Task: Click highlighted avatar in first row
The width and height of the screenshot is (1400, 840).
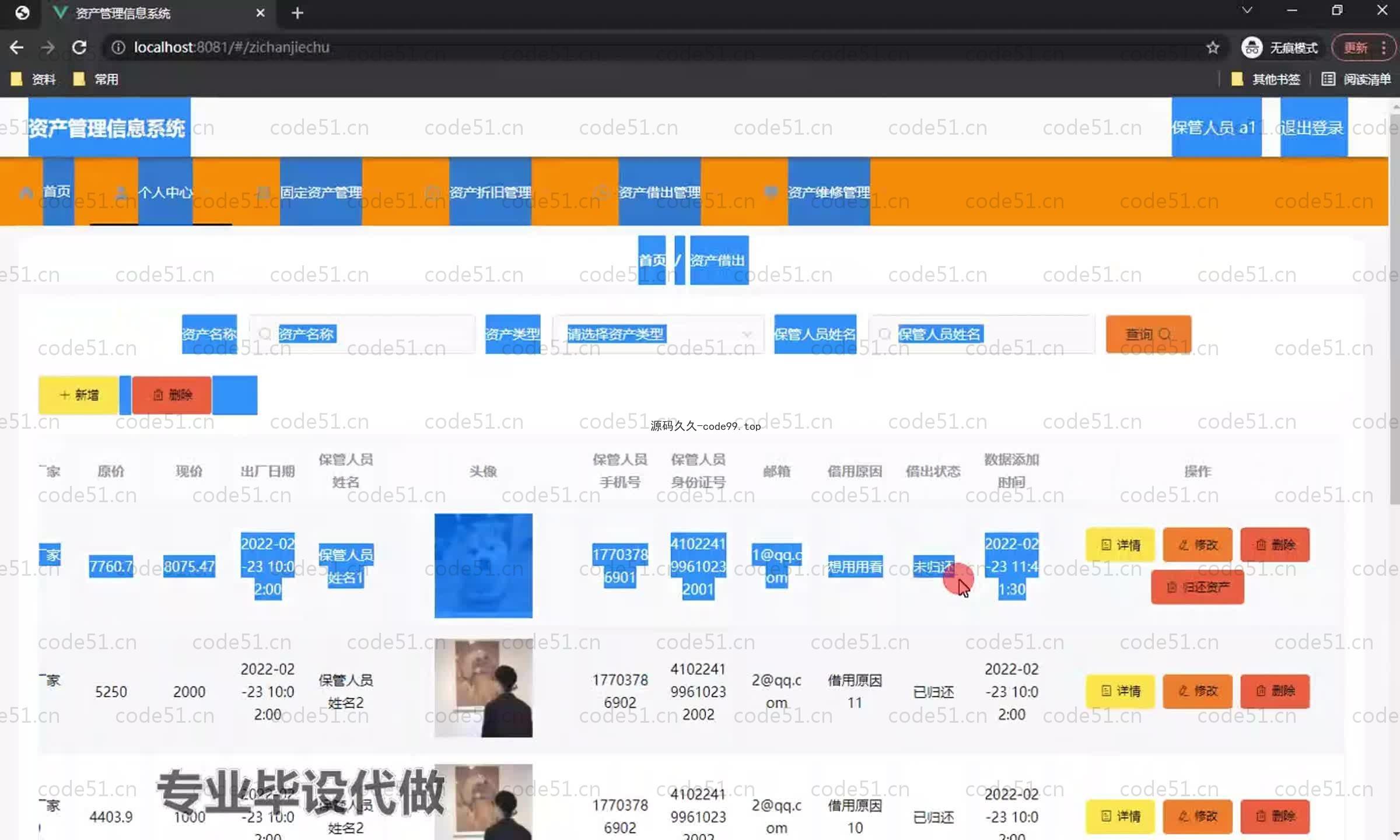Action: 483,566
